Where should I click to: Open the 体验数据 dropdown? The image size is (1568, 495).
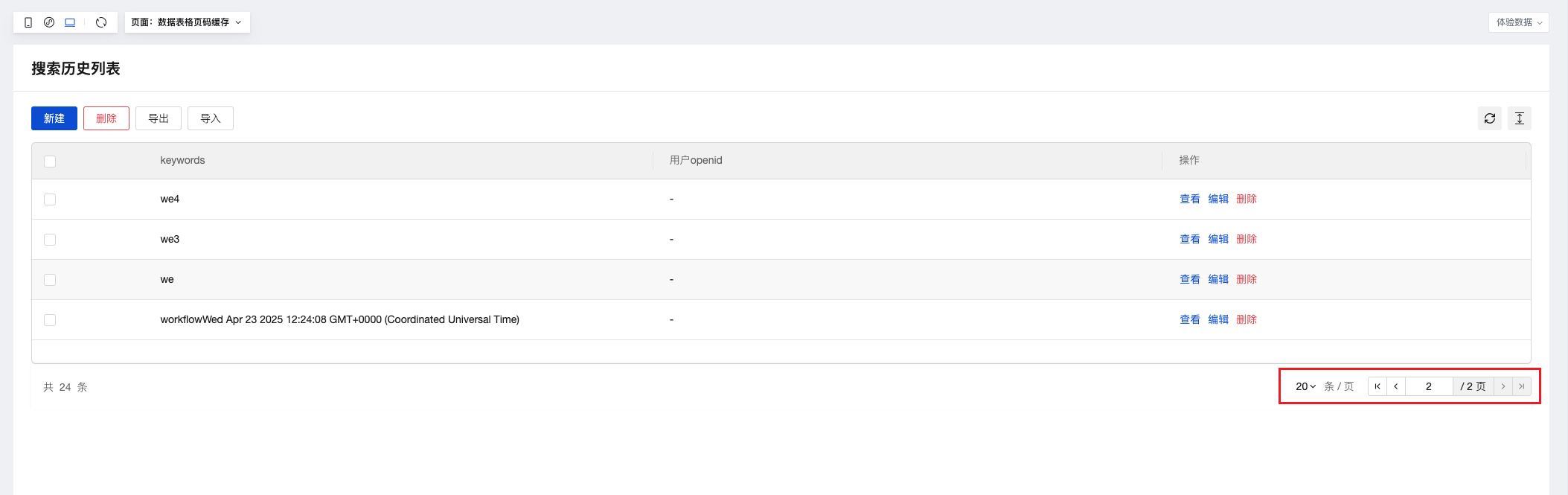point(1520,22)
